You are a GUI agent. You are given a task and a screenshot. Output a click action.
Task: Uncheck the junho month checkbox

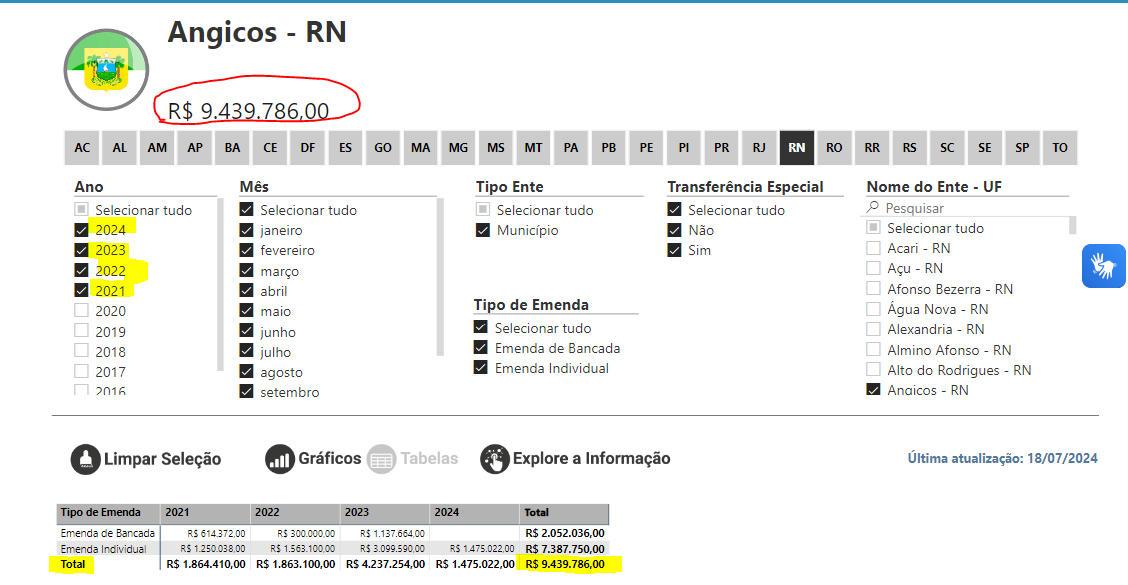click(247, 330)
